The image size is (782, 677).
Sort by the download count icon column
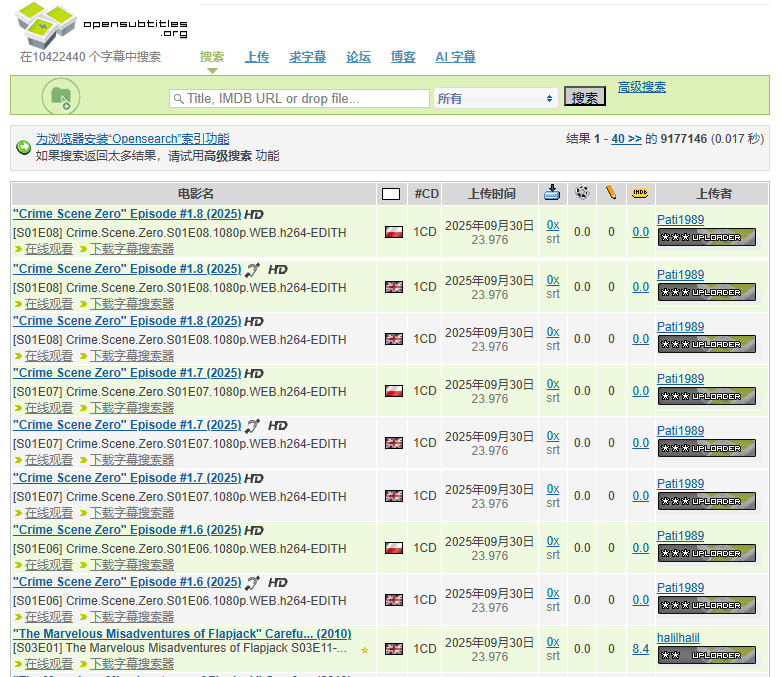[552, 193]
